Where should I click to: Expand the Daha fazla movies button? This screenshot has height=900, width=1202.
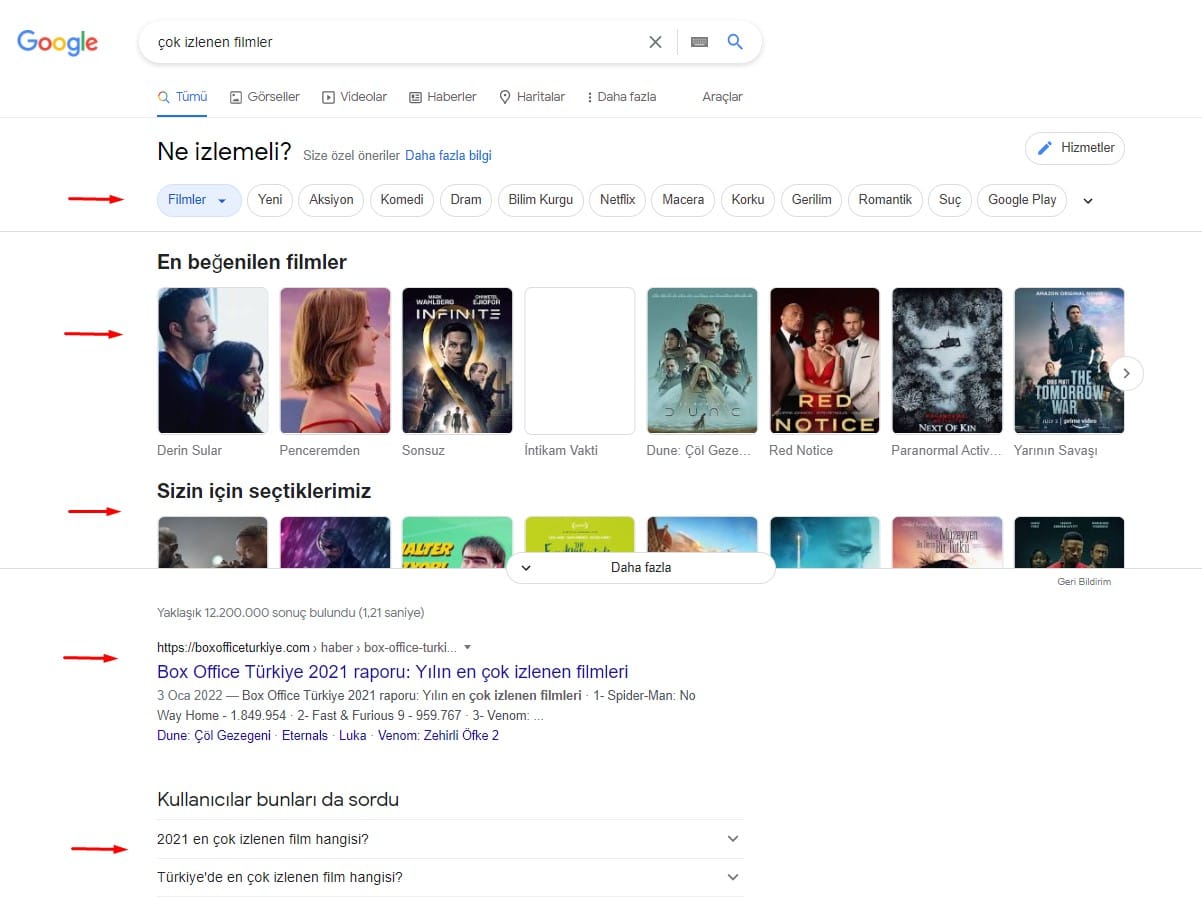pyautogui.click(x=641, y=568)
